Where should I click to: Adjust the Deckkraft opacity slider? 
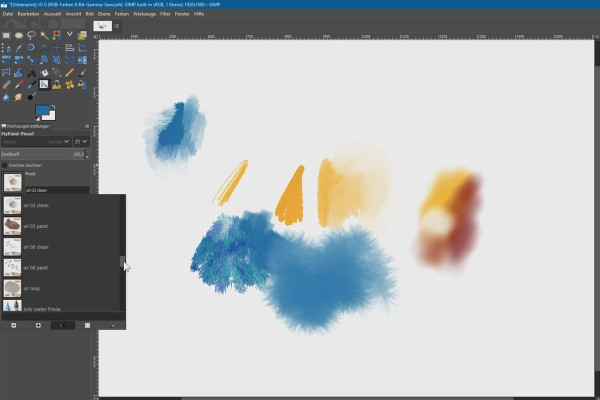click(x=43, y=154)
